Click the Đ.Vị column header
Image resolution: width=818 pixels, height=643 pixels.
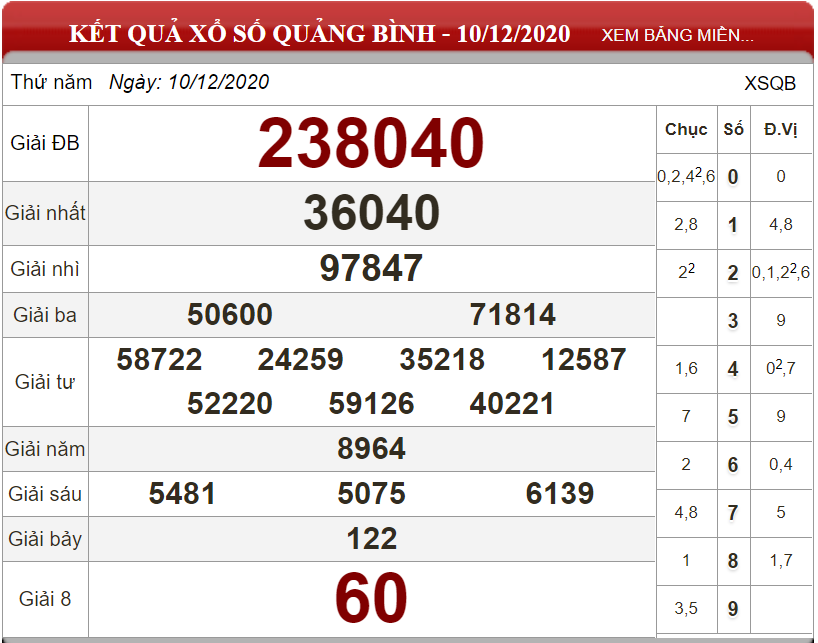781,129
